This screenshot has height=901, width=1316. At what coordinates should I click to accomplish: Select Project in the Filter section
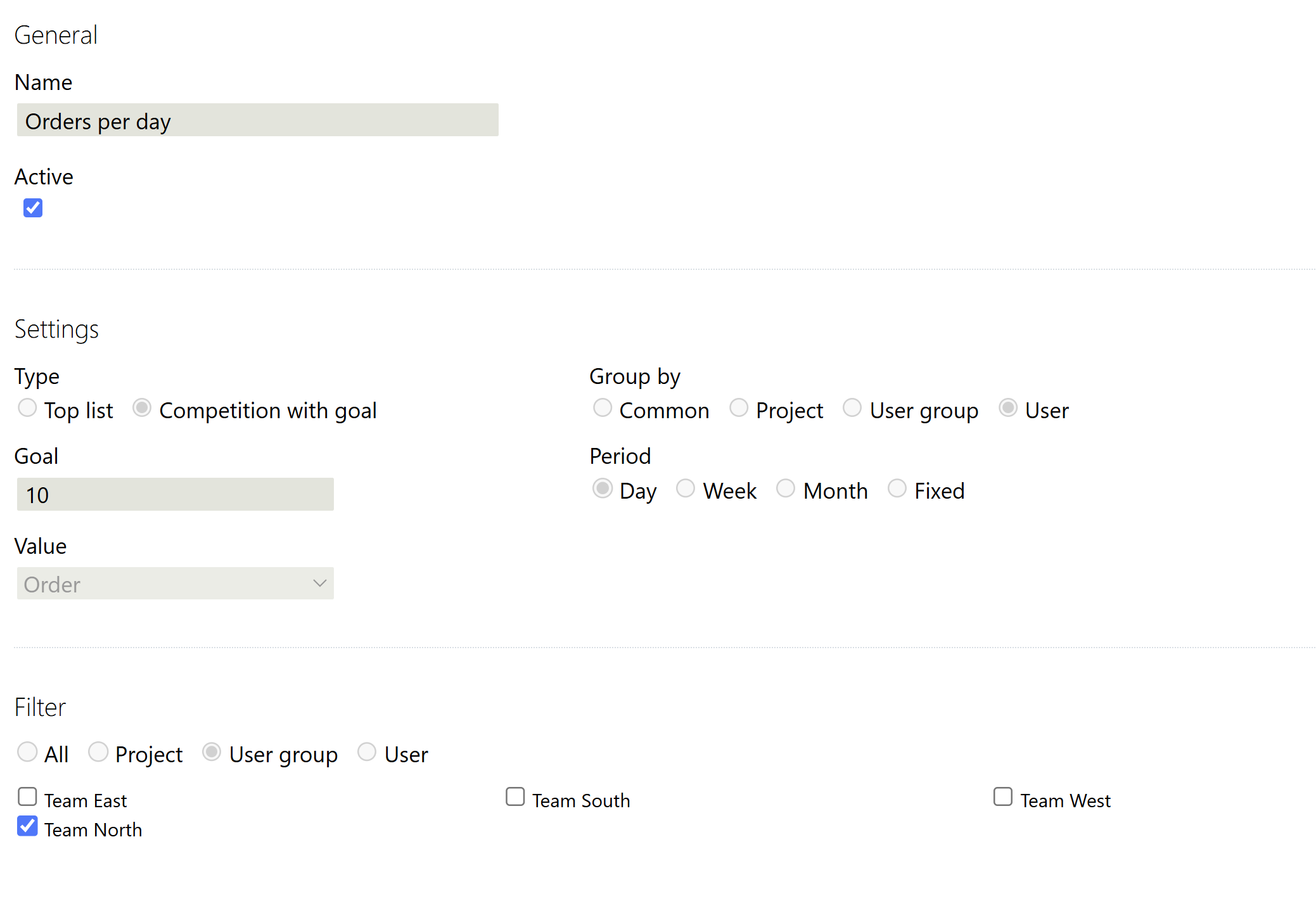click(98, 752)
